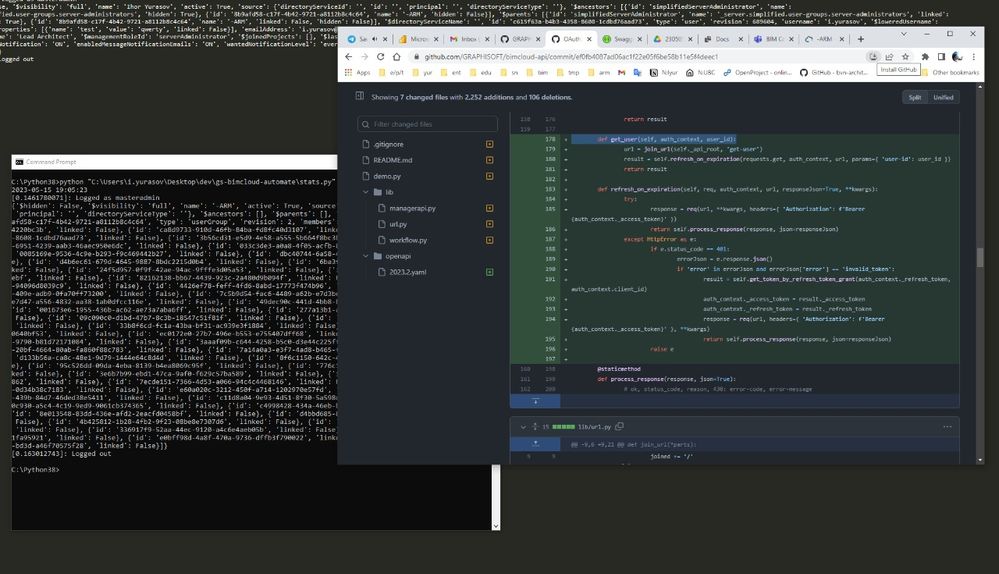999x574 pixels.
Task: Reload the GitHub commit page
Action: coord(380,57)
